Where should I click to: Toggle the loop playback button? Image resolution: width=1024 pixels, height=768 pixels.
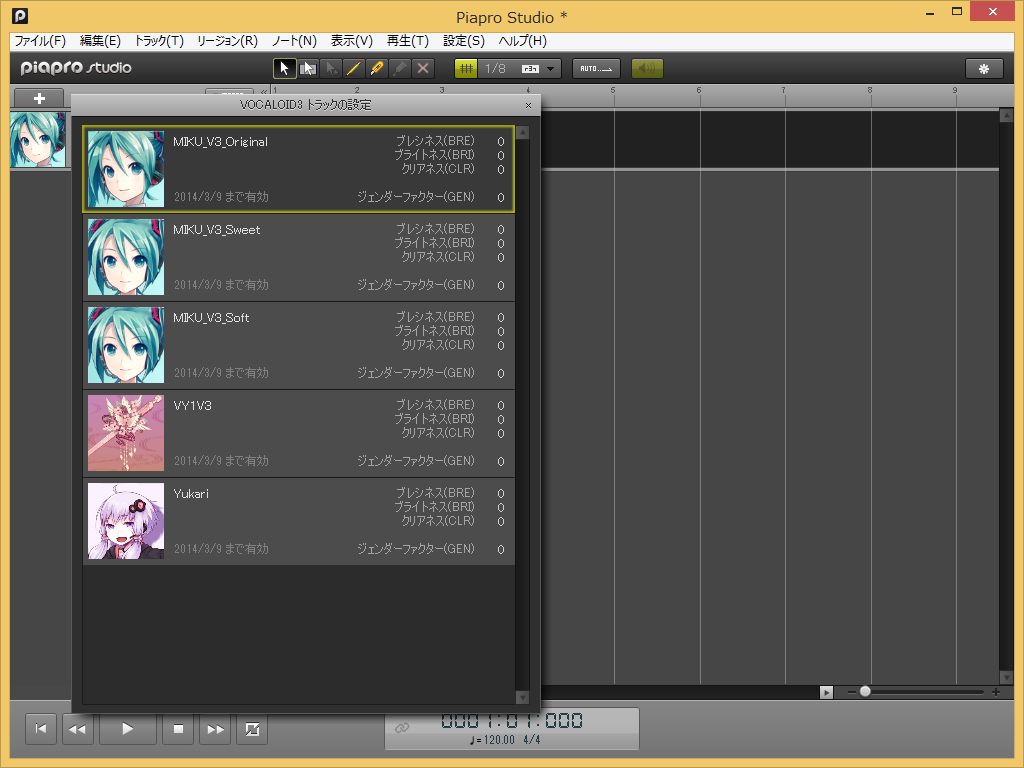click(252, 729)
